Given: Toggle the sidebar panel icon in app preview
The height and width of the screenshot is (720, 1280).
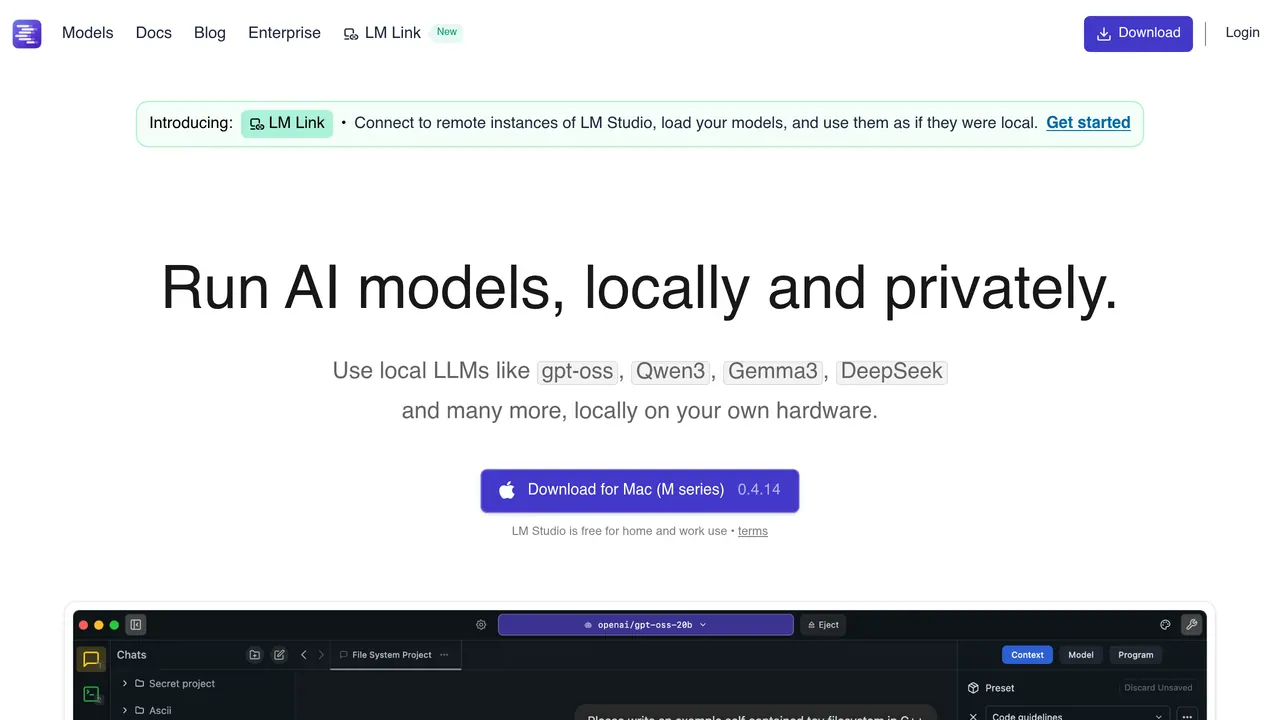Looking at the screenshot, I should pyautogui.click(x=136, y=625).
